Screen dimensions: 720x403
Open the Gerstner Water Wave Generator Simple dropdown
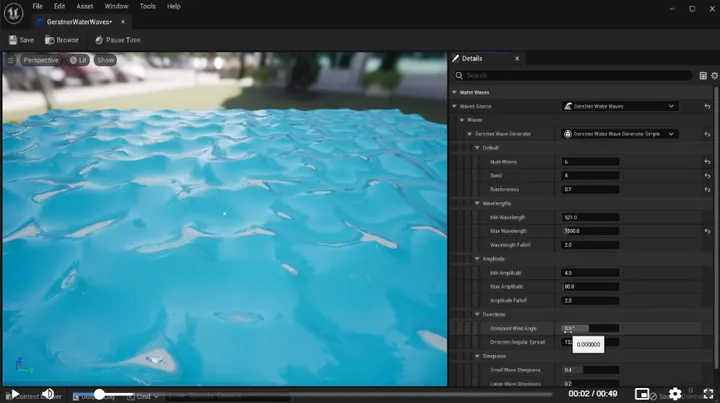[619, 134]
